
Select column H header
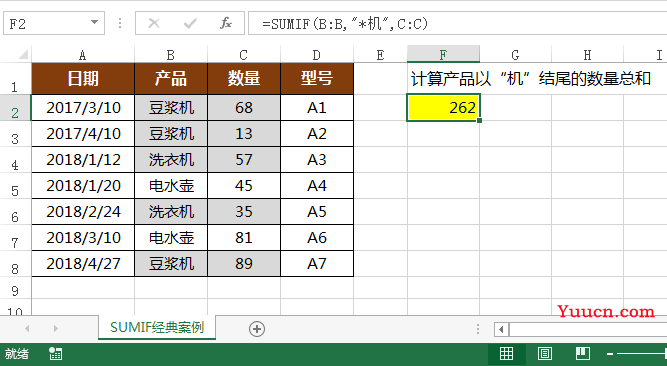[x=587, y=55]
